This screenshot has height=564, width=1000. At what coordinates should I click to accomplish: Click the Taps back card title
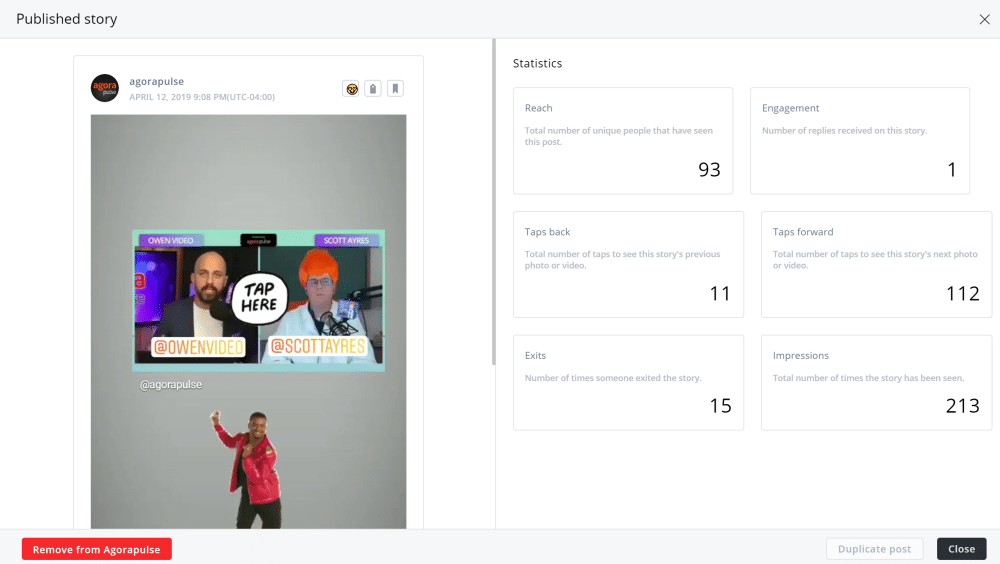click(x=548, y=232)
